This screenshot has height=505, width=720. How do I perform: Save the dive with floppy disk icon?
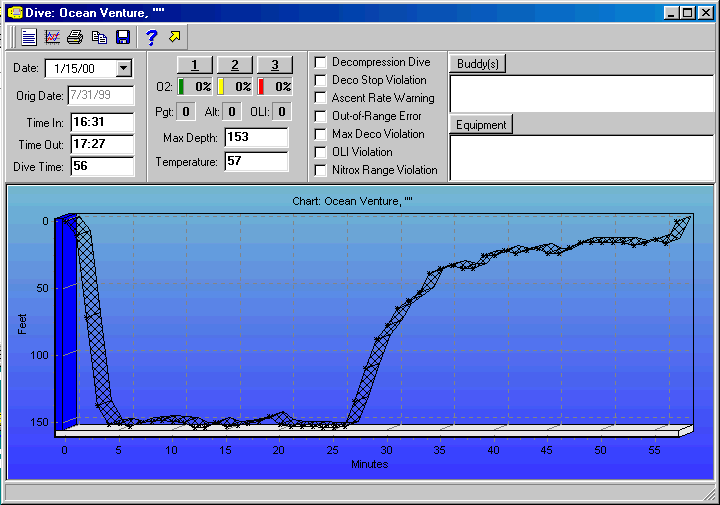point(122,37)
